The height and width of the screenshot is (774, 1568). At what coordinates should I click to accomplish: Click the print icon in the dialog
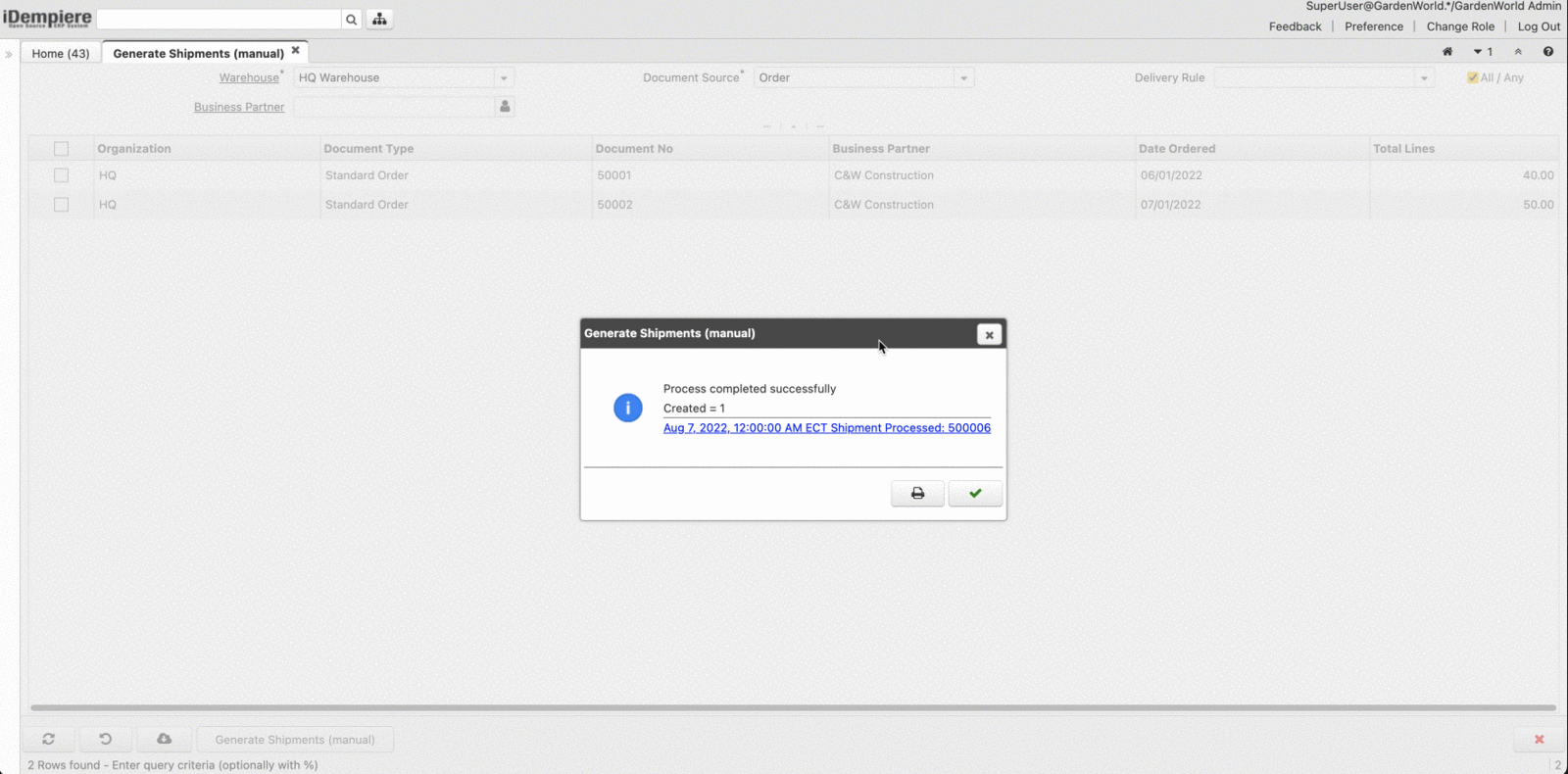tap(917, 494)
